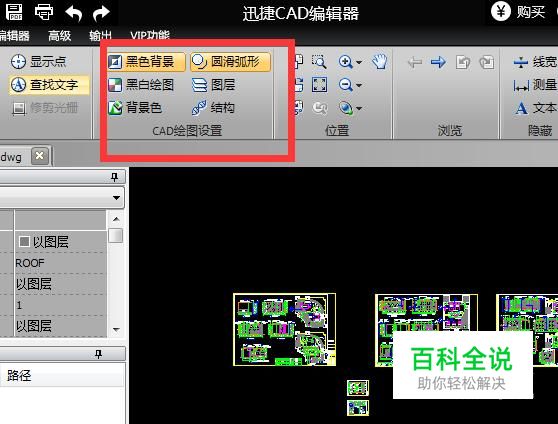Toggle 黑色背景 black background
Image resolution: width=558 pixels, height=424 pixels.
(146, 62)
